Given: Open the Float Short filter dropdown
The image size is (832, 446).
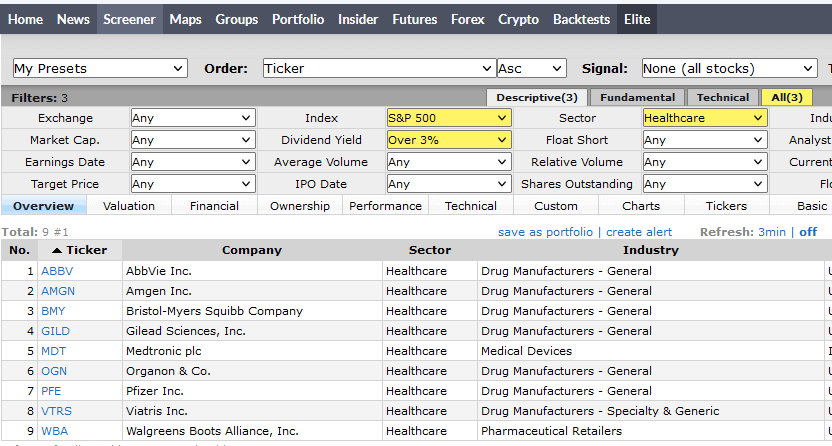Looking at the screenshot, I should tap(705, 140).
